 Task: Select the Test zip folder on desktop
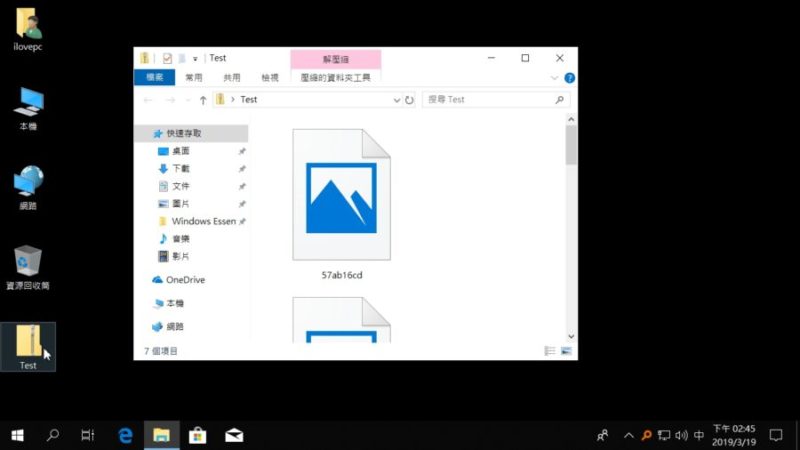pyautogui.click(x=28, y=347)
